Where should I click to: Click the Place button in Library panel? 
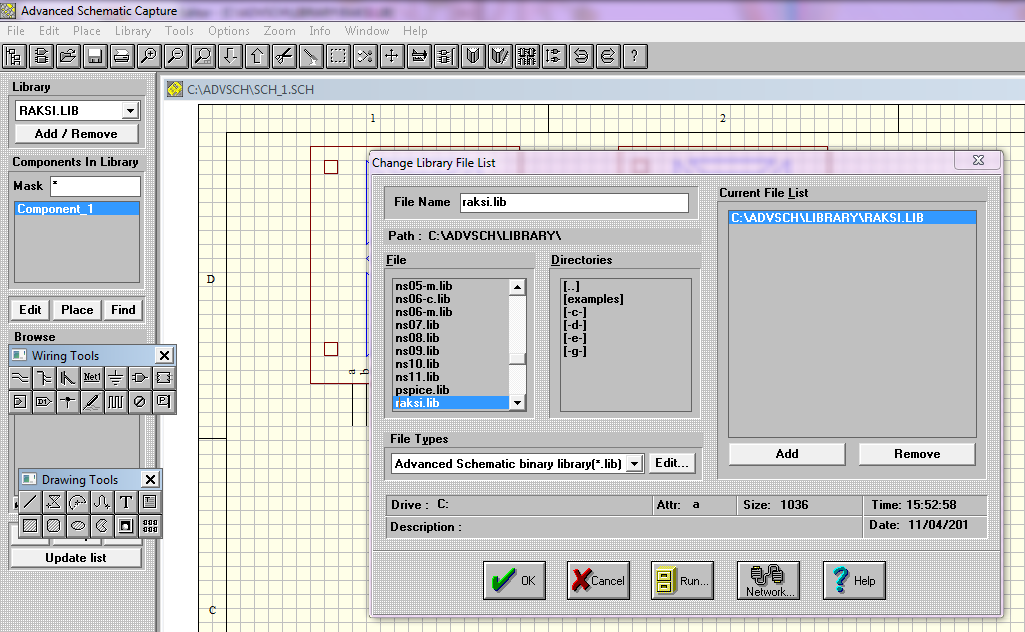[77, 310]
